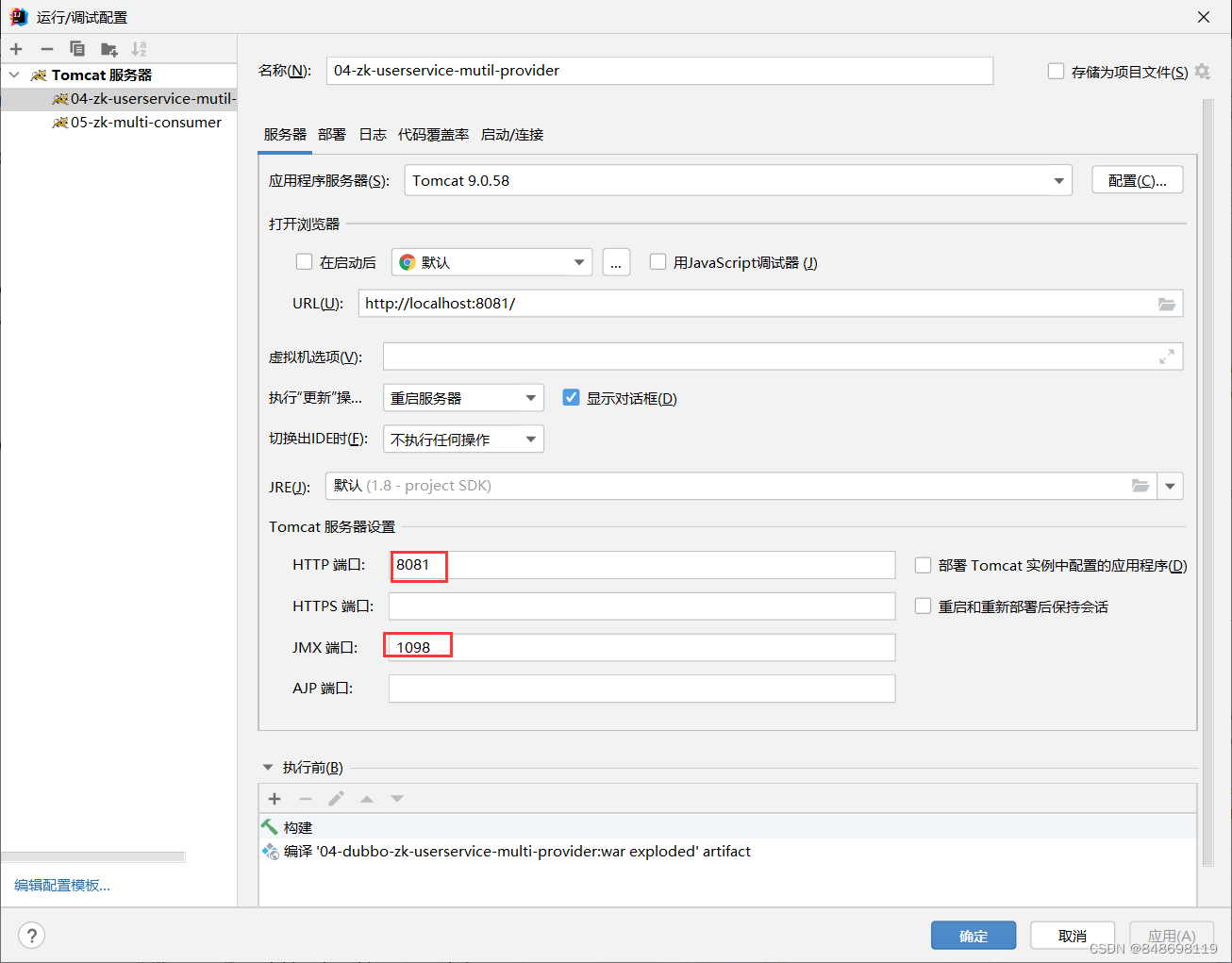This screenshot has height=963, width=1232.
Task: Switch to the Startup/Connection tab
Action: coord(512,135)
